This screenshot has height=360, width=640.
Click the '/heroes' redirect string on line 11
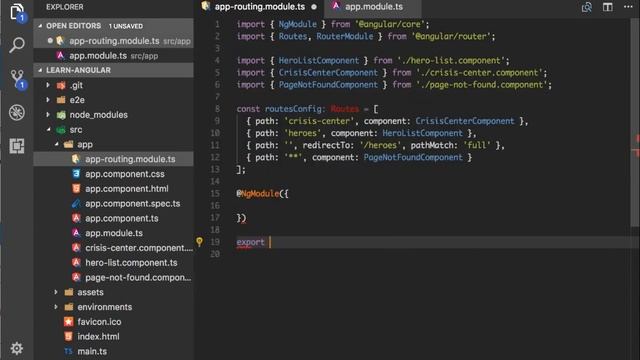(380, 145)
